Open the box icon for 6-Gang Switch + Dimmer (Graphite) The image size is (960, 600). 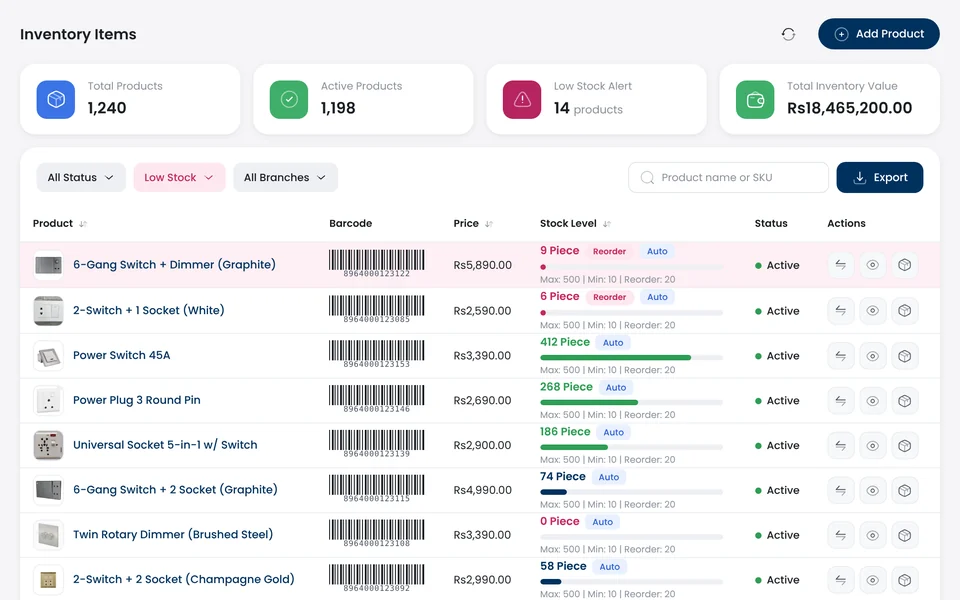click(x=904, y=265)
